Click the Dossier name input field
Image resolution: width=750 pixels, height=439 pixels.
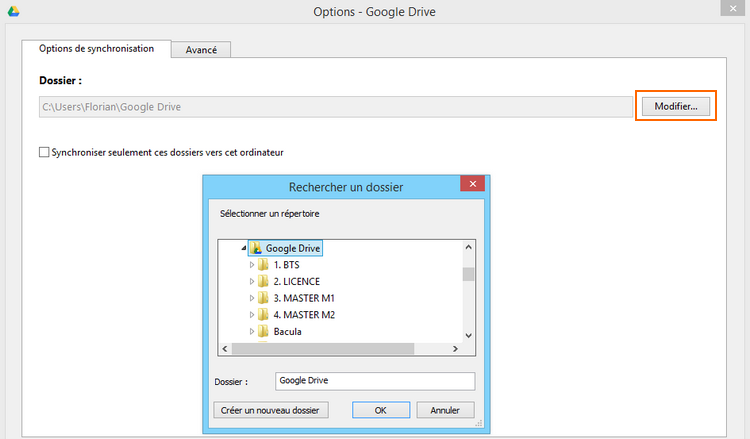coord(375,381)
